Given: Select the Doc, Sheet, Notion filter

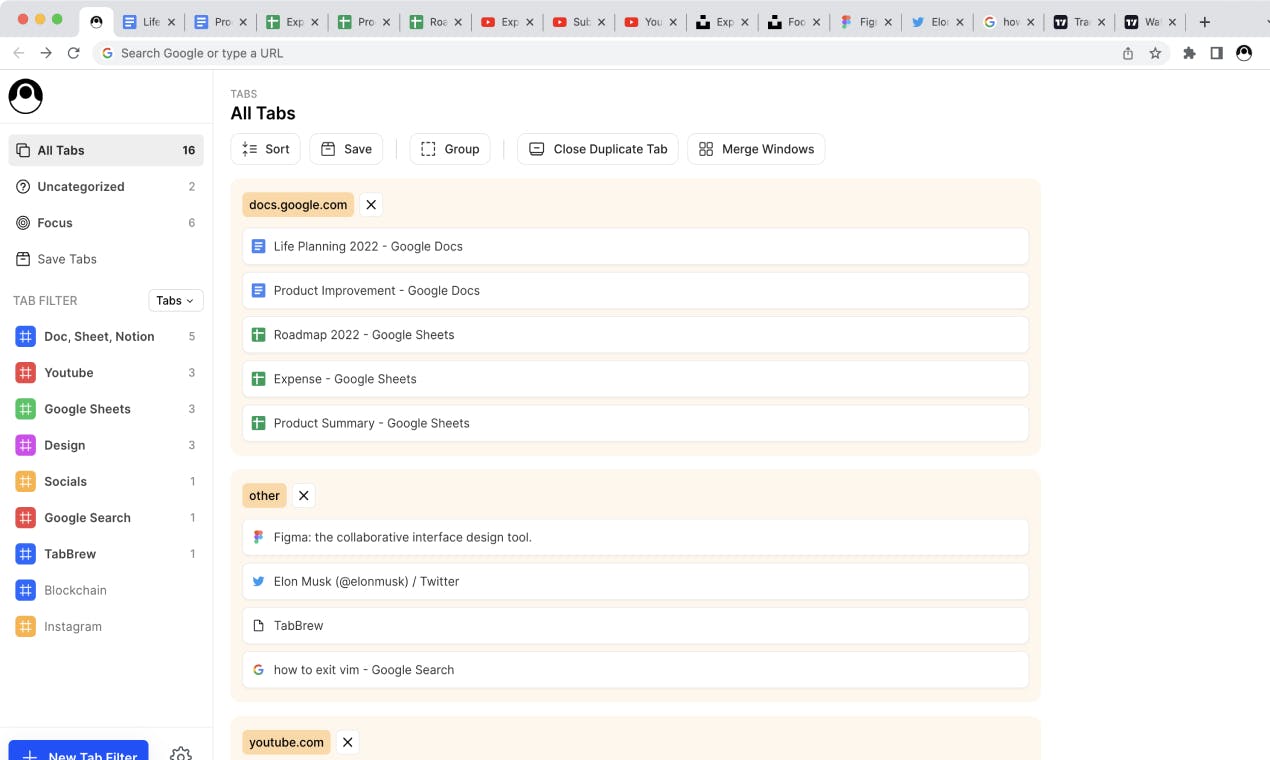Looking at the screenshot, I should pyautogui.click(x=106, y=337).
